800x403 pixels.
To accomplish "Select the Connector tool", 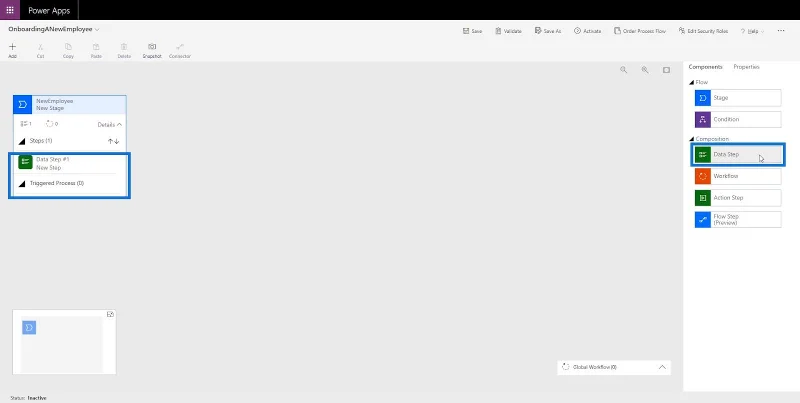I will 180,51.
